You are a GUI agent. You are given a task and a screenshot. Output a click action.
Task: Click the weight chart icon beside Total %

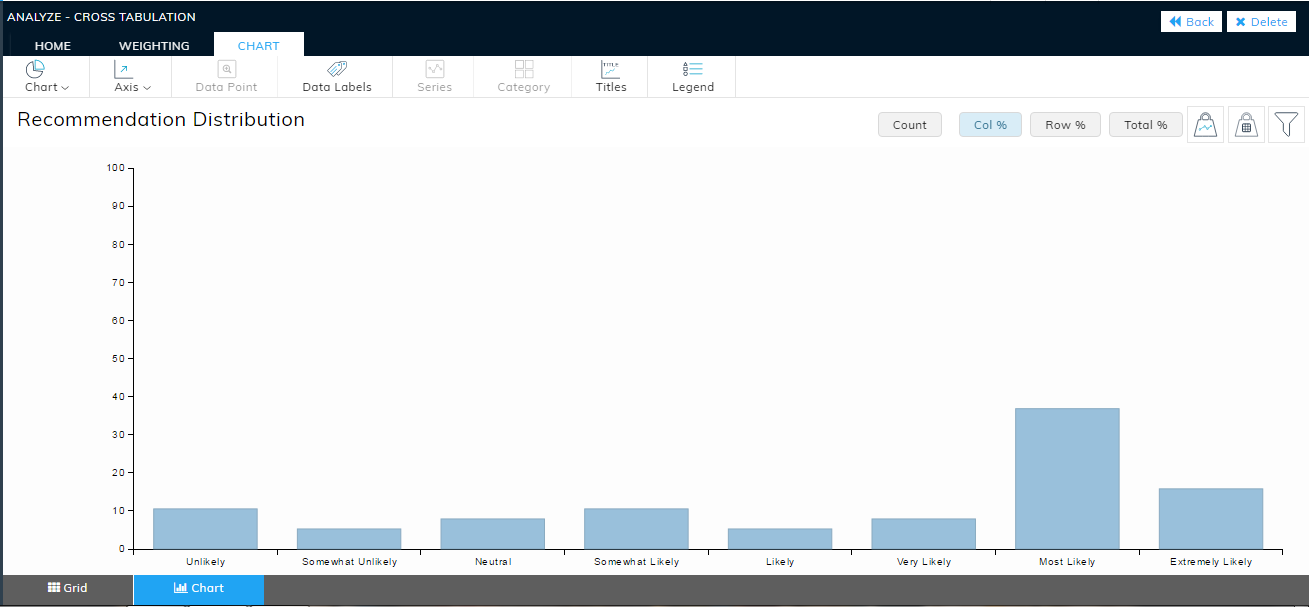coord(1206,125)
